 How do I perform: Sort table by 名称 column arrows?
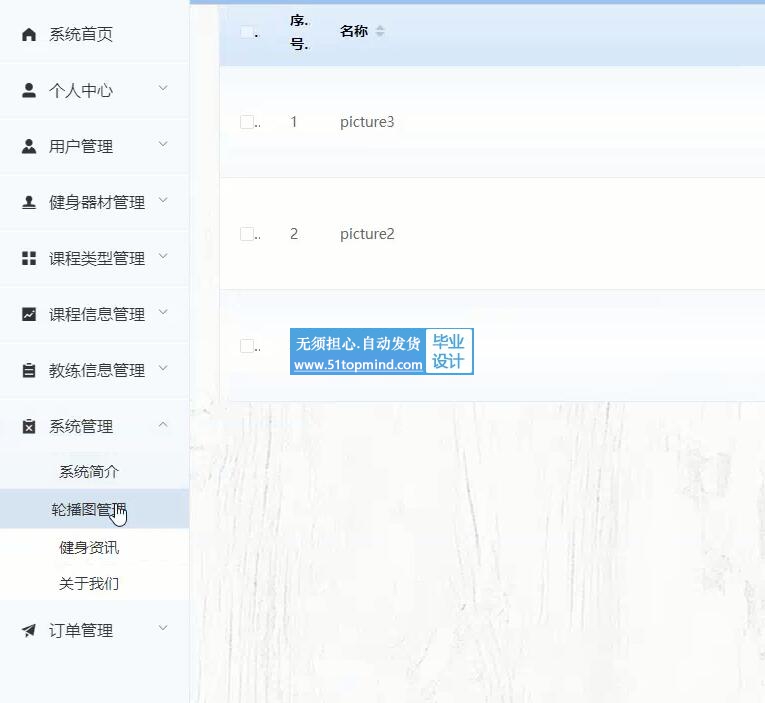380,32
